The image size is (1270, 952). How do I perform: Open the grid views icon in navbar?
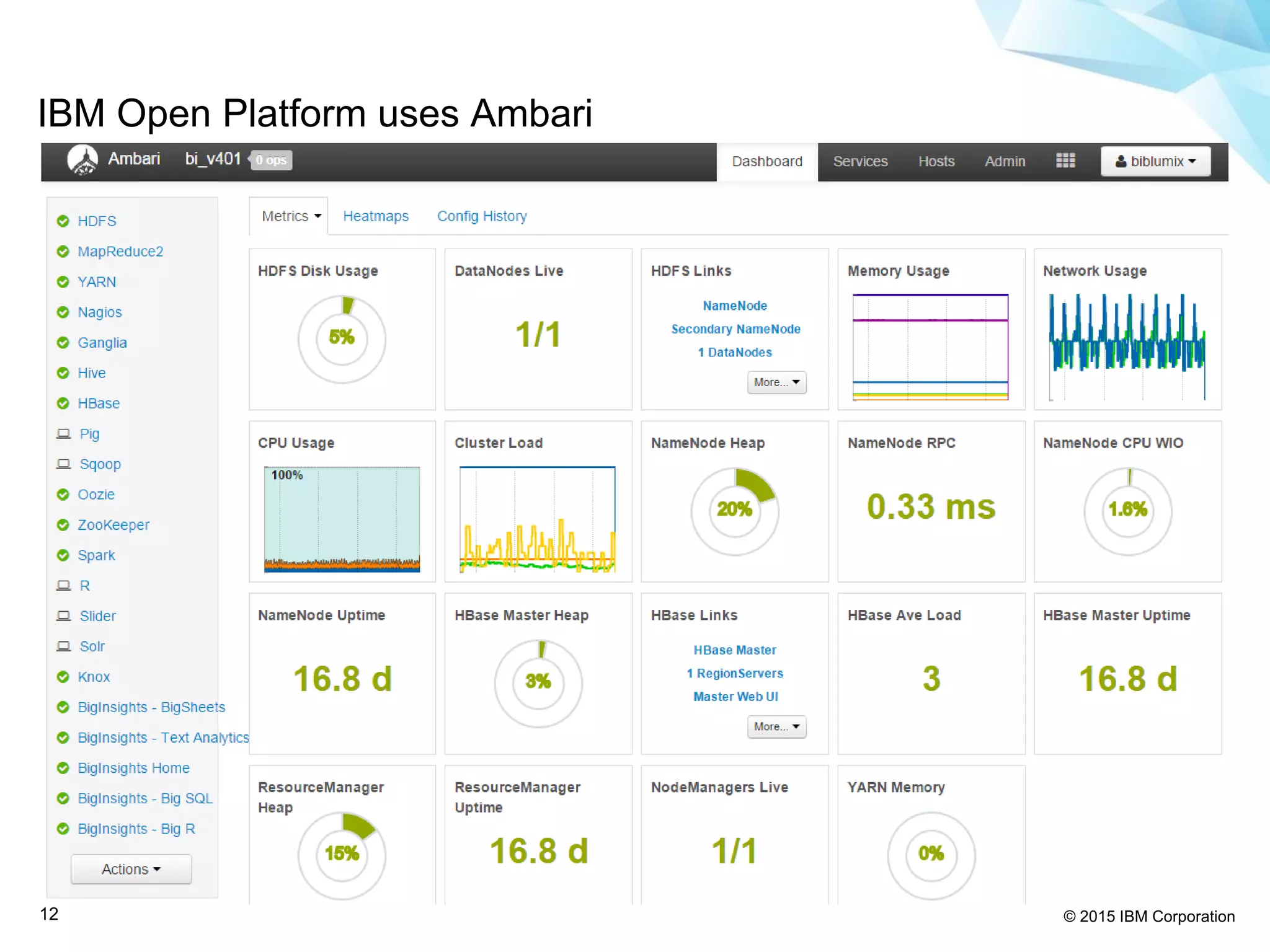click(1065, 161)
